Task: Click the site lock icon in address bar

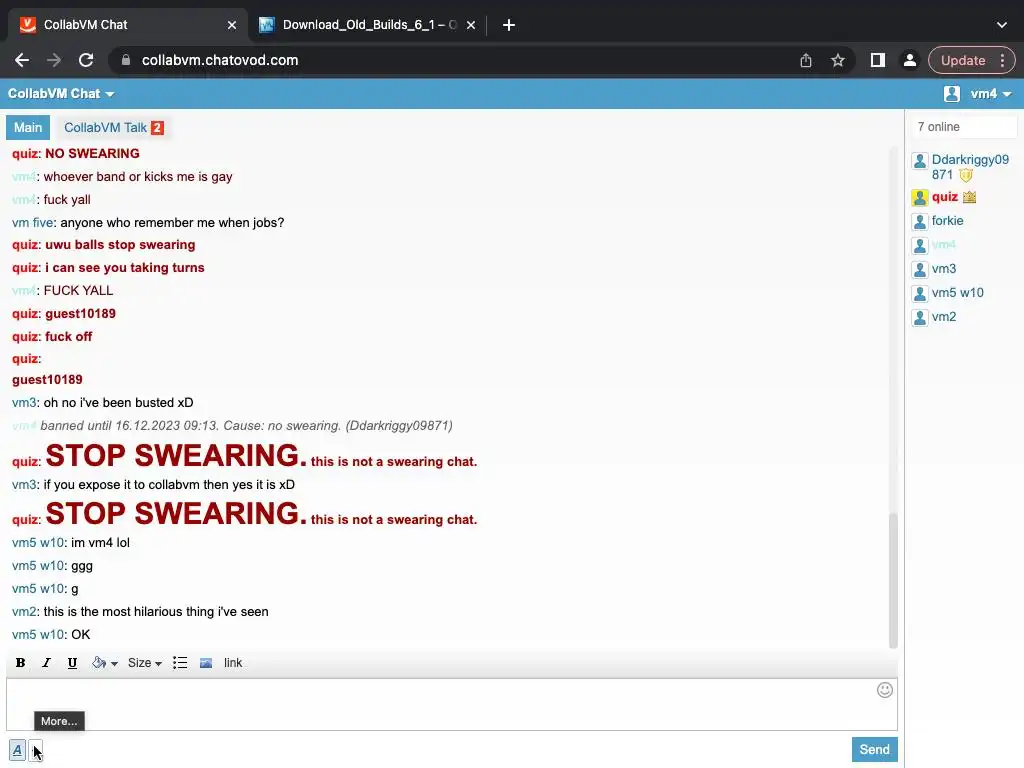Action: coord(126,60)
